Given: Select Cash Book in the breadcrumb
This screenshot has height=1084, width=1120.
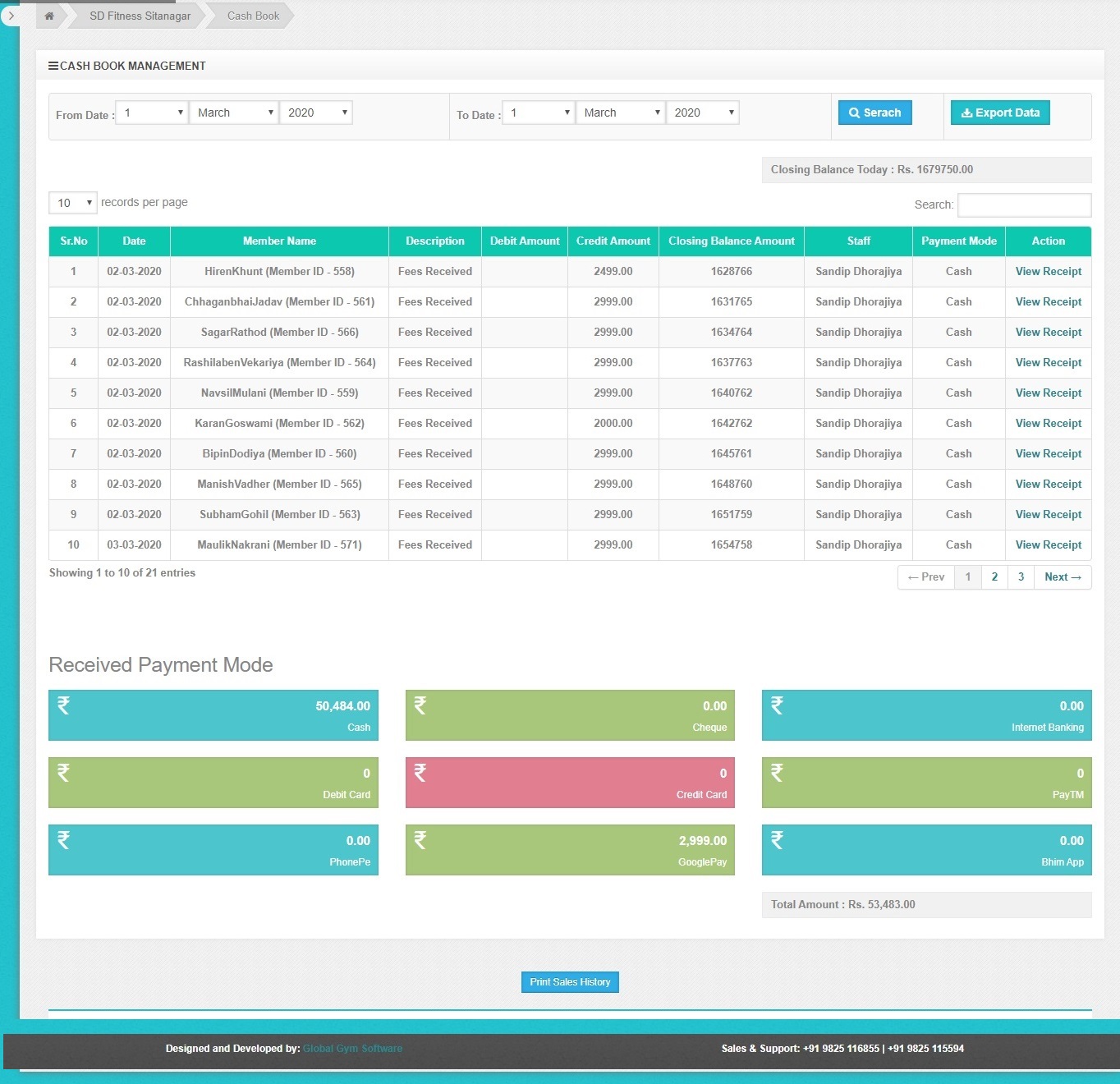Looking at the screenshot, I should pos(252,16).
